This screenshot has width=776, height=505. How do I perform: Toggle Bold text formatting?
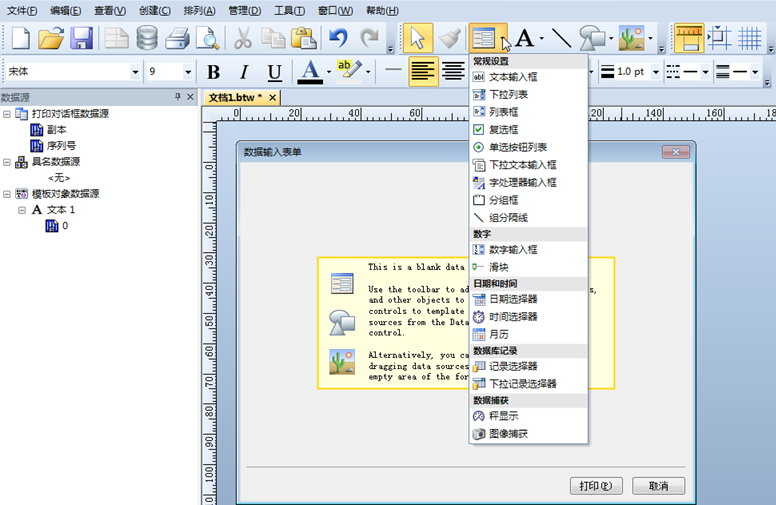213,72
